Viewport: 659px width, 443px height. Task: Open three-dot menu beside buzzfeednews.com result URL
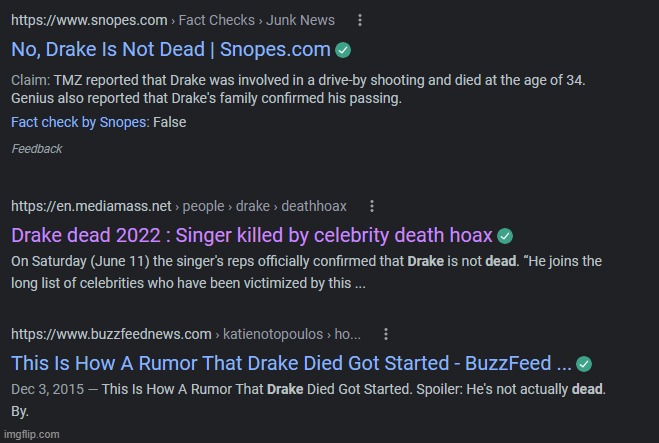click(386, 334)
